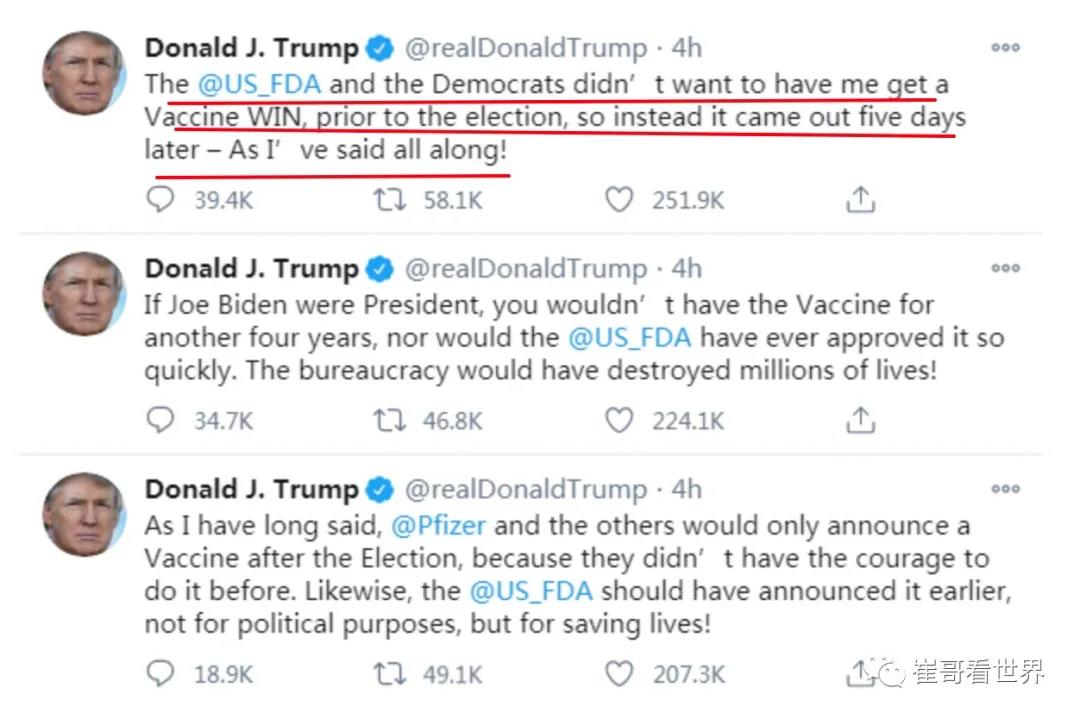Viewport: 1080px width, 719px height.
Task: Like the tweet with 207.3K likes
Action: pos(620,673)
